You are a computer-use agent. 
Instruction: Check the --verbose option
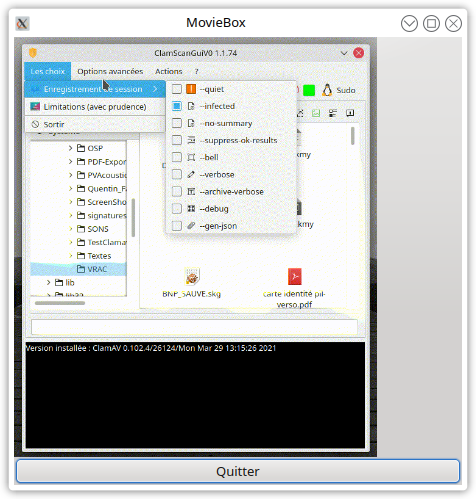coord(177,174)
